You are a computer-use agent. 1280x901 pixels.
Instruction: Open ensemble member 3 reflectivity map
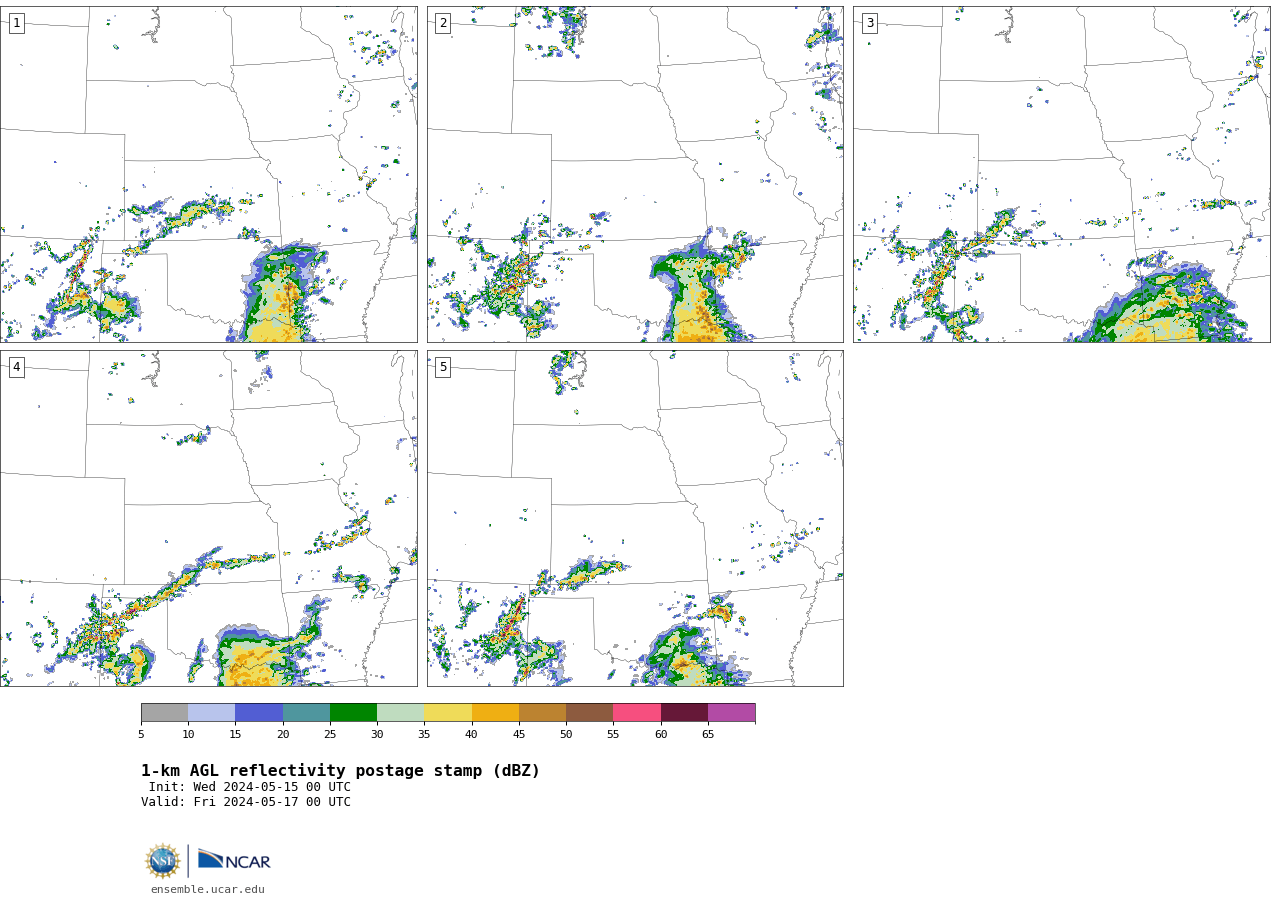[x=1062, y=175]
